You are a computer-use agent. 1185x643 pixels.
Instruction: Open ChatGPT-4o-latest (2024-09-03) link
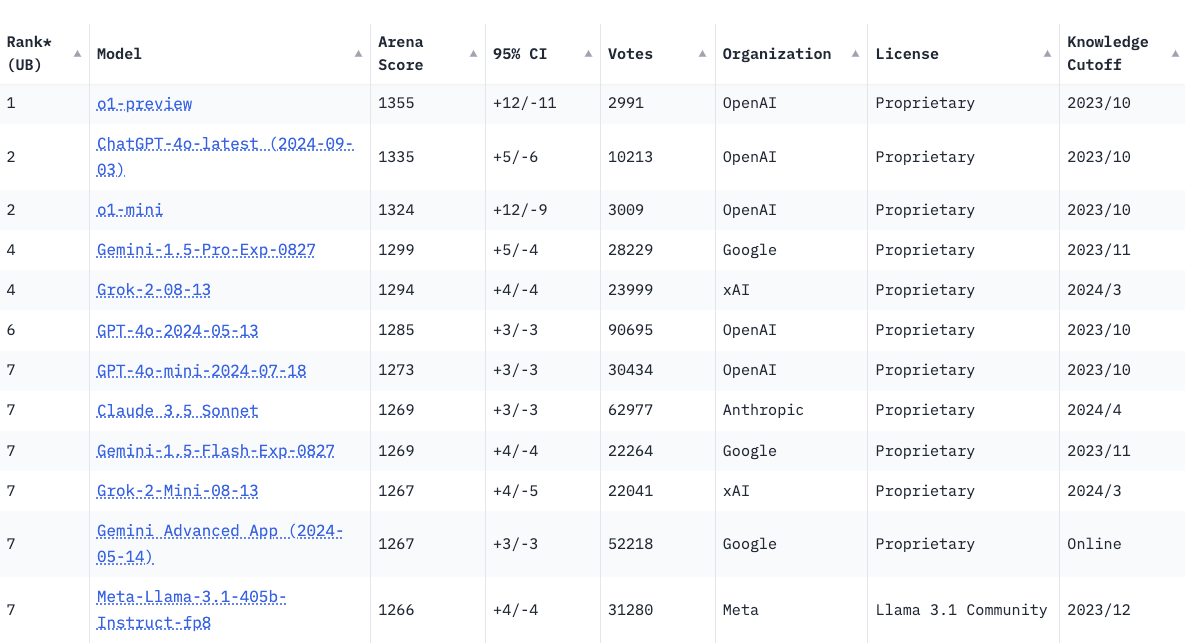(x=225, y=156)
